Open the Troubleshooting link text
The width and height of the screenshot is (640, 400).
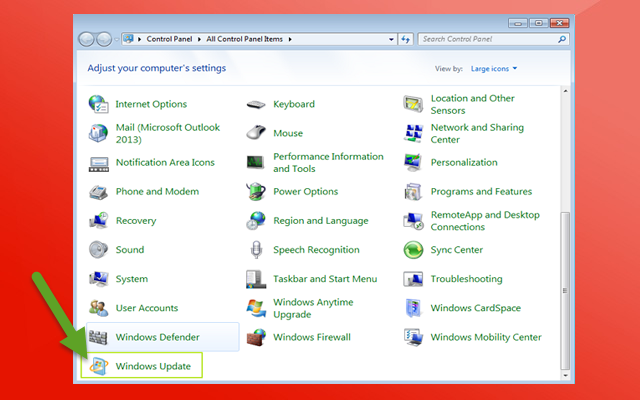(x=467, y=279)
